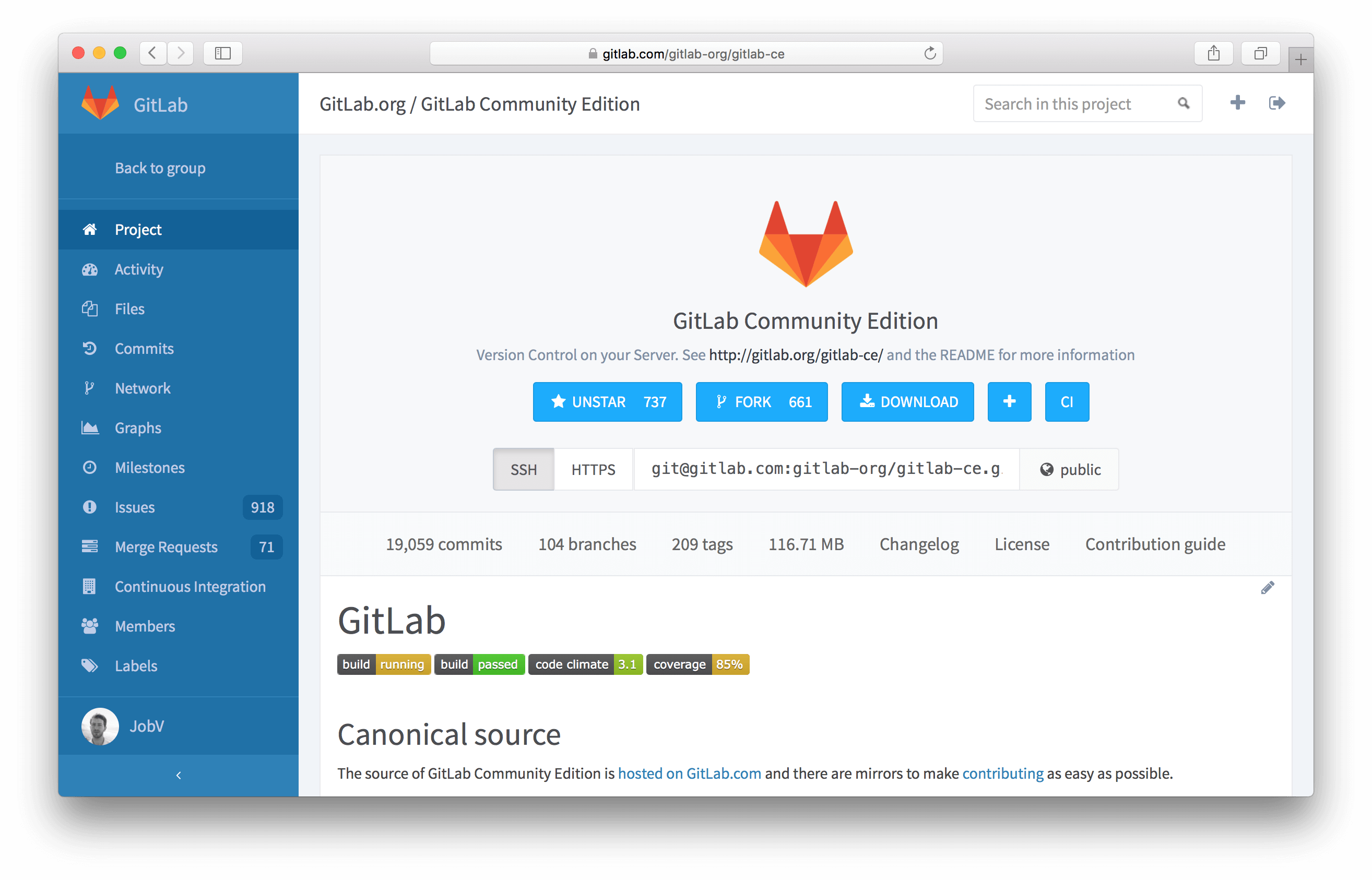The width and height of the screenshot is (1372, 880).
Task: Open the contributing link
Action: pos(1003,774)
